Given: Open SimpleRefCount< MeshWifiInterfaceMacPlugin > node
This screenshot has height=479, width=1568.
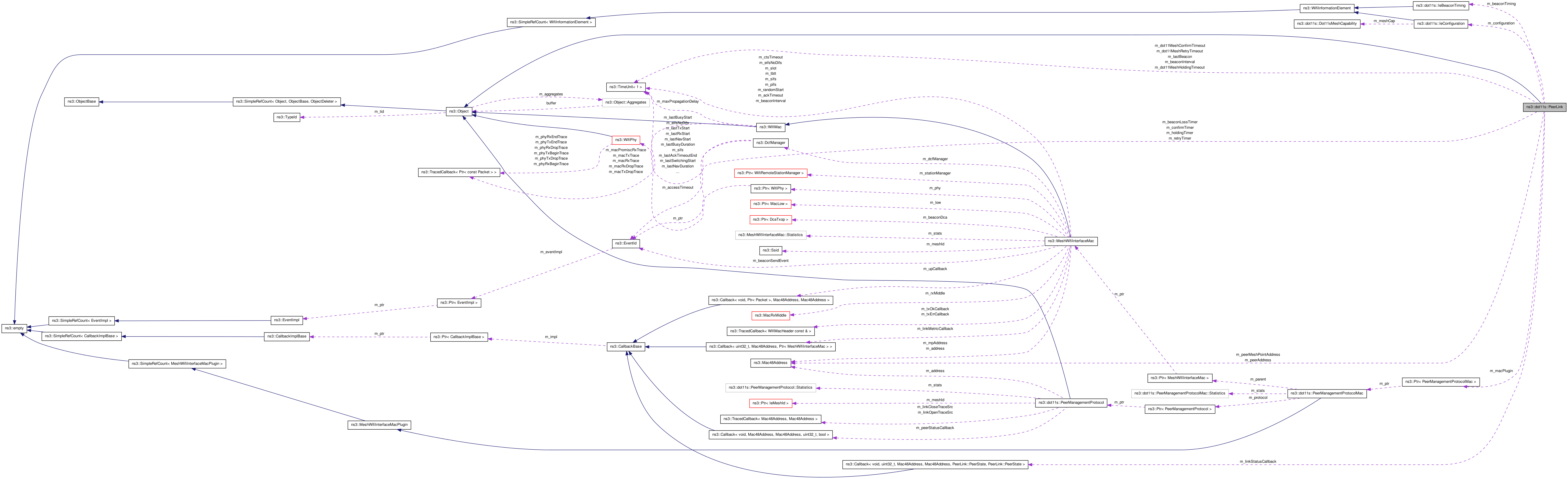Looking at the screenshot, I should click(x=178, y=364).
